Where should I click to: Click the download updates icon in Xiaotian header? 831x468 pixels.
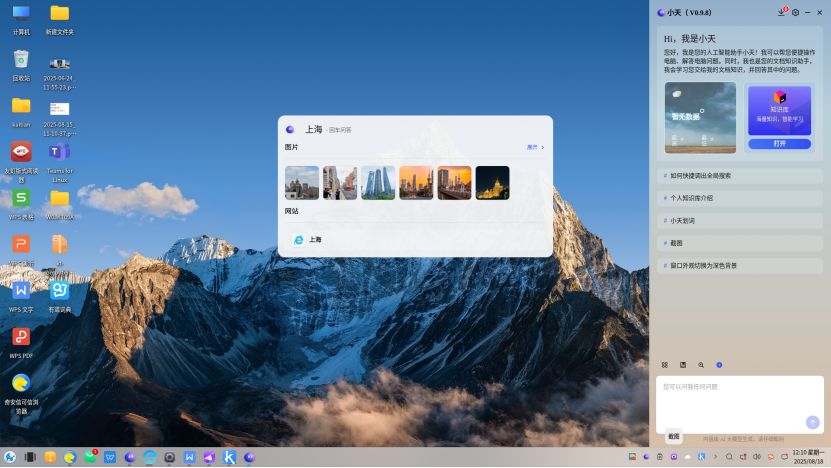(782, 12)
